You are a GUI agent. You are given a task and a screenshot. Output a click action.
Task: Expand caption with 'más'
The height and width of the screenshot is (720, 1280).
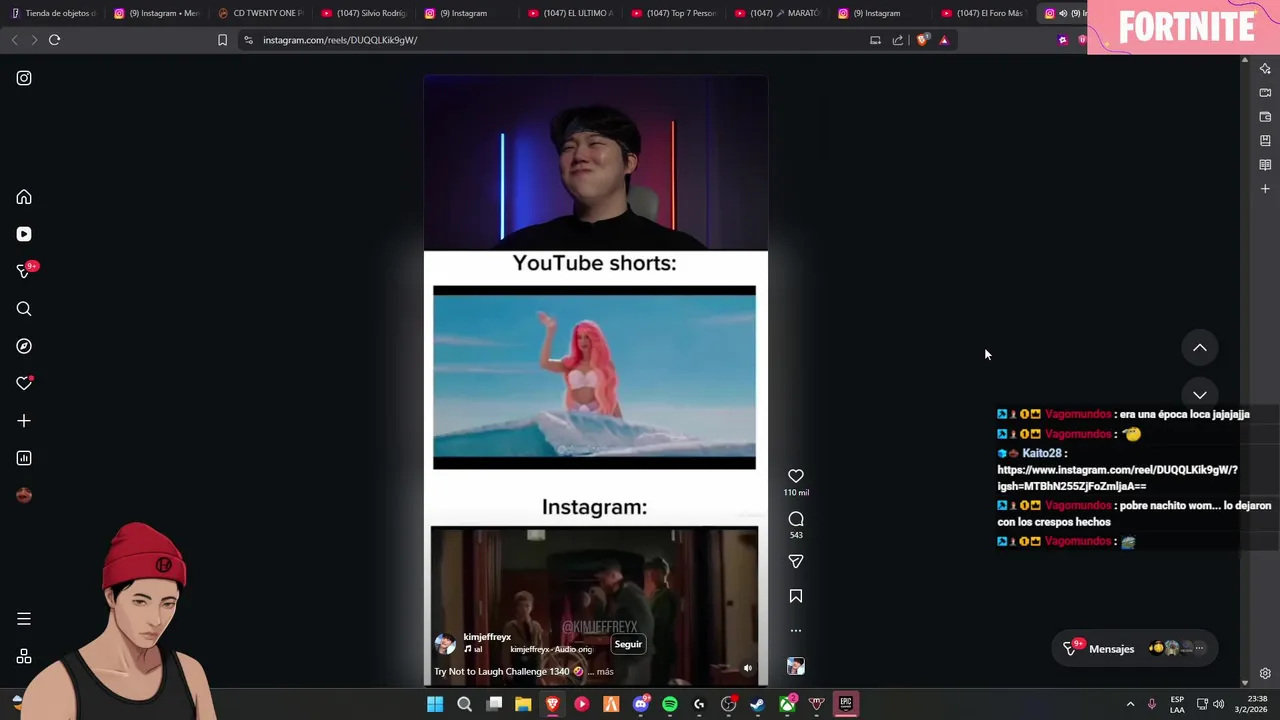click(x=605, y=672)
